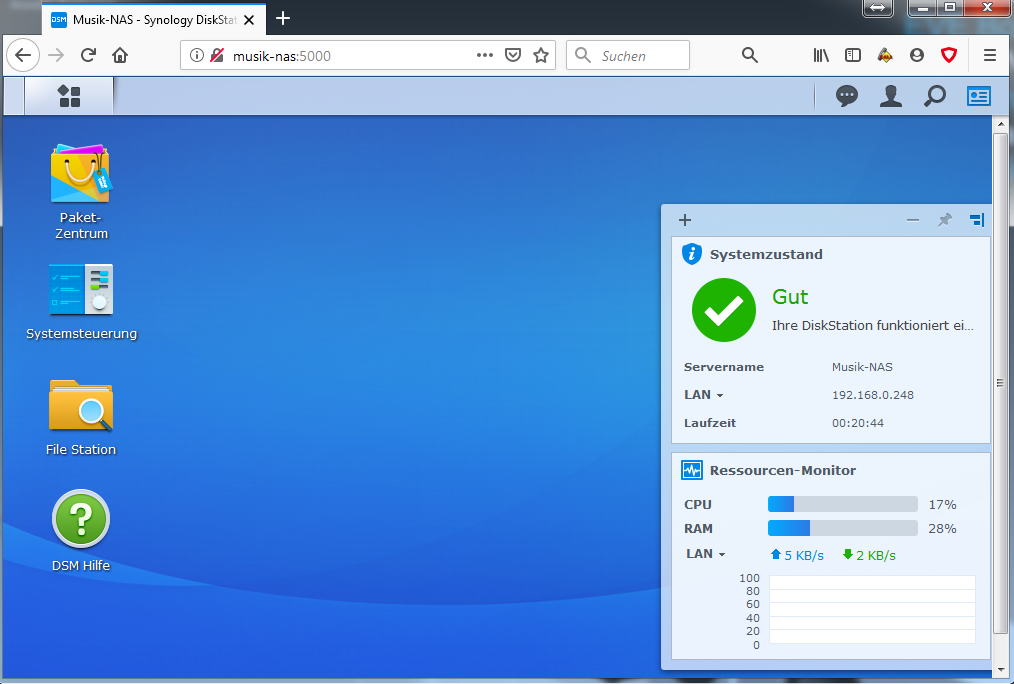Viewport: 1014px width, 684px height.
Task: Show site information icon in address bar
Action: click(197, 56)
